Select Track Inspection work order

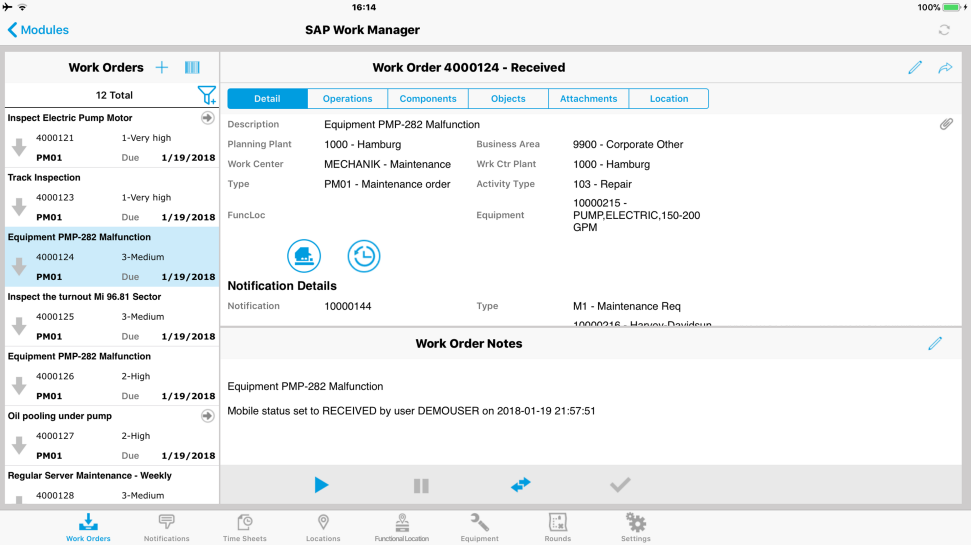112,197
